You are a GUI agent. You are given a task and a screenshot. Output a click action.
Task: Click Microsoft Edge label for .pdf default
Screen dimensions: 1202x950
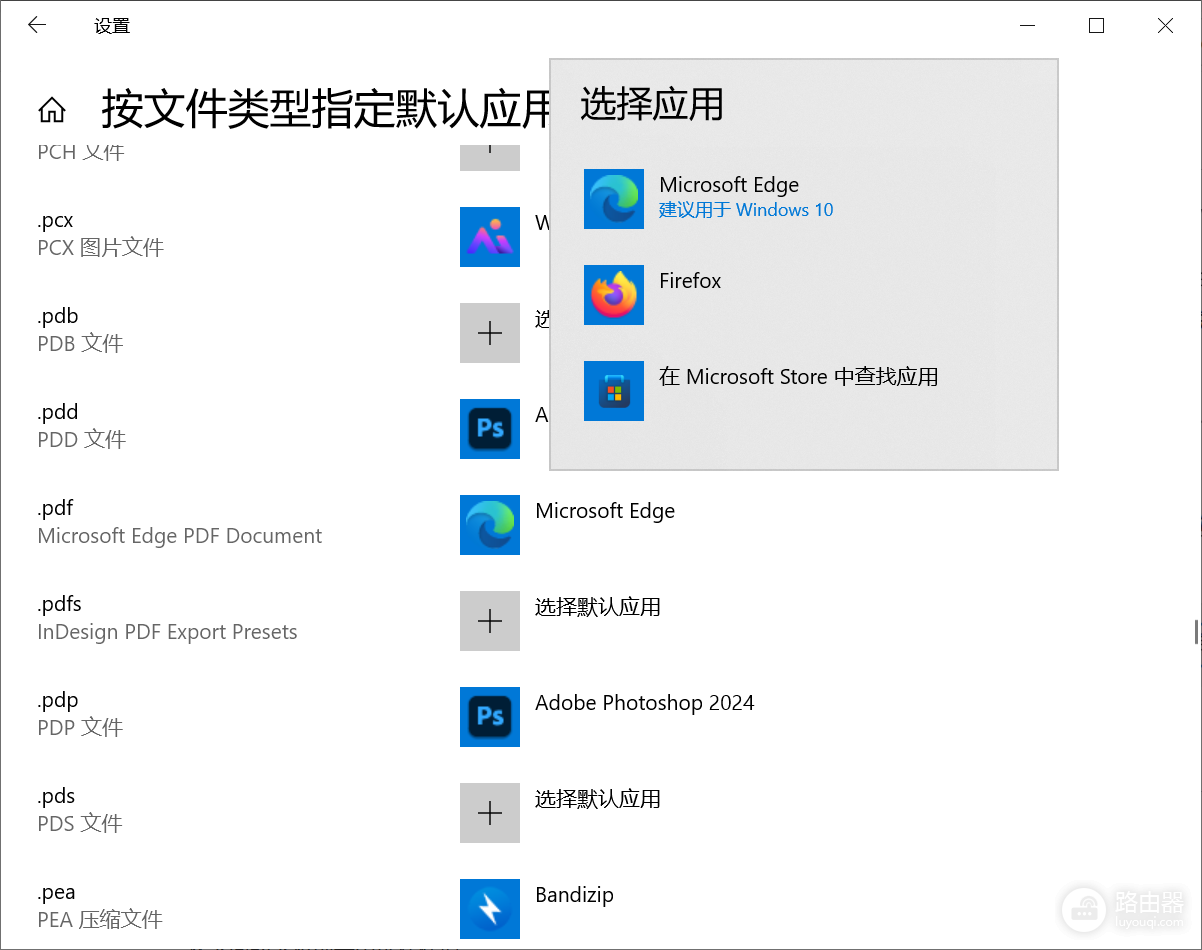[x=605, y=511]
